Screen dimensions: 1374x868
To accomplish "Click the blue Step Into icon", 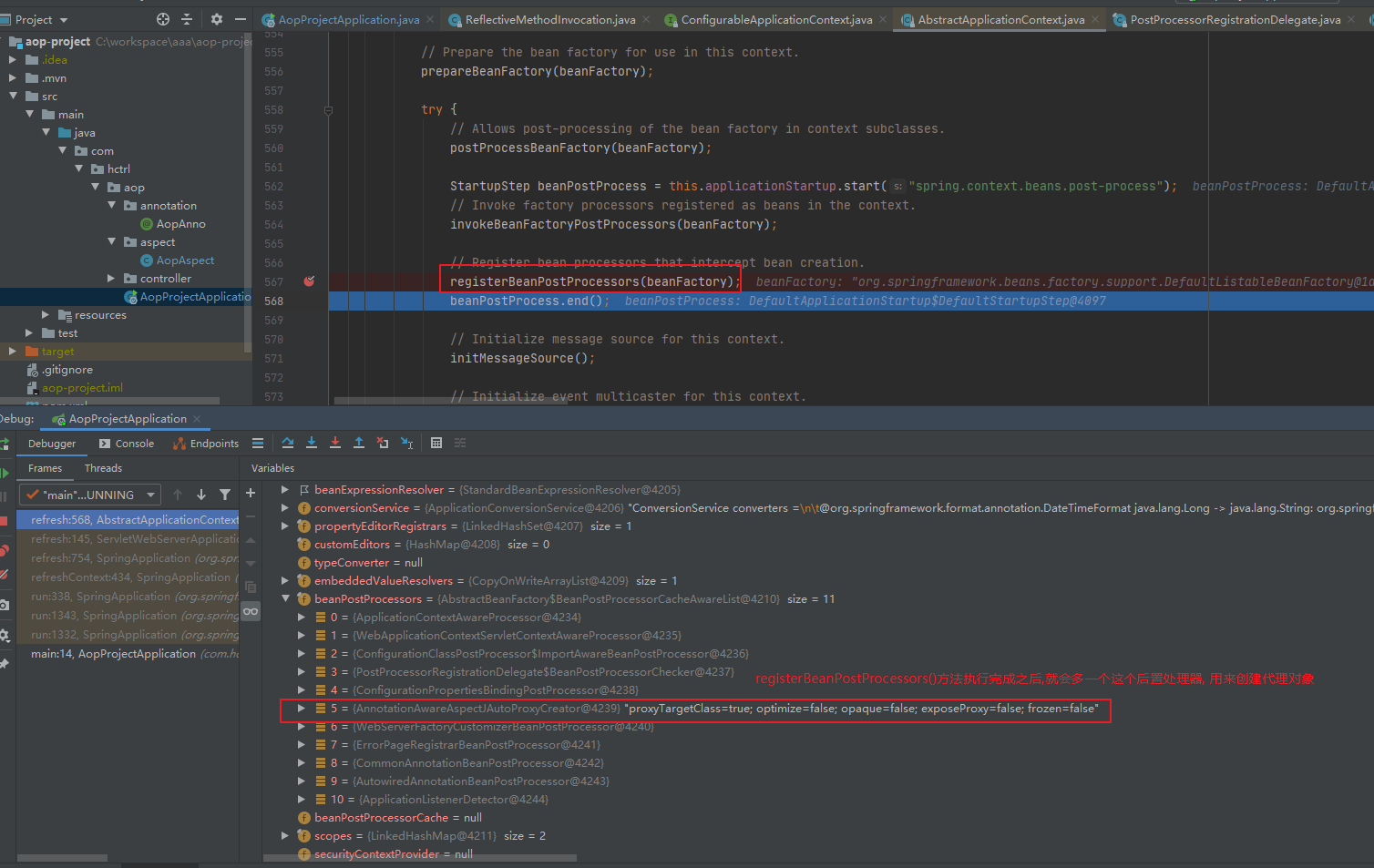I will pos(312,443).
